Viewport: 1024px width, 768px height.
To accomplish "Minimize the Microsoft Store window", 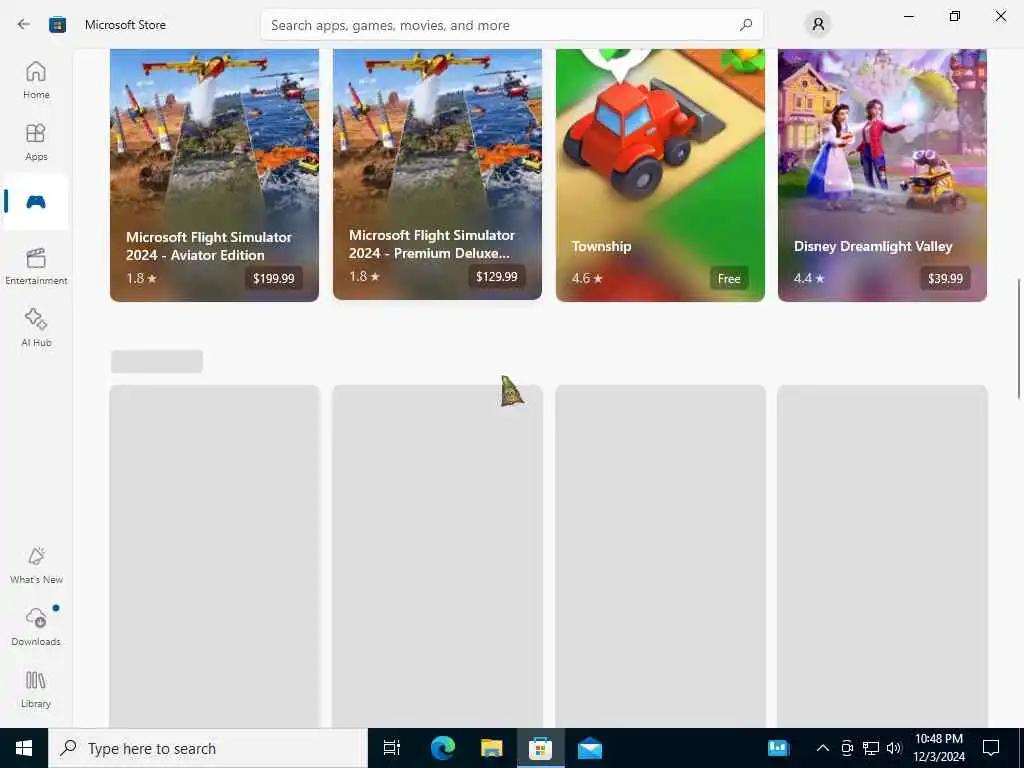I will click(908, 16).
